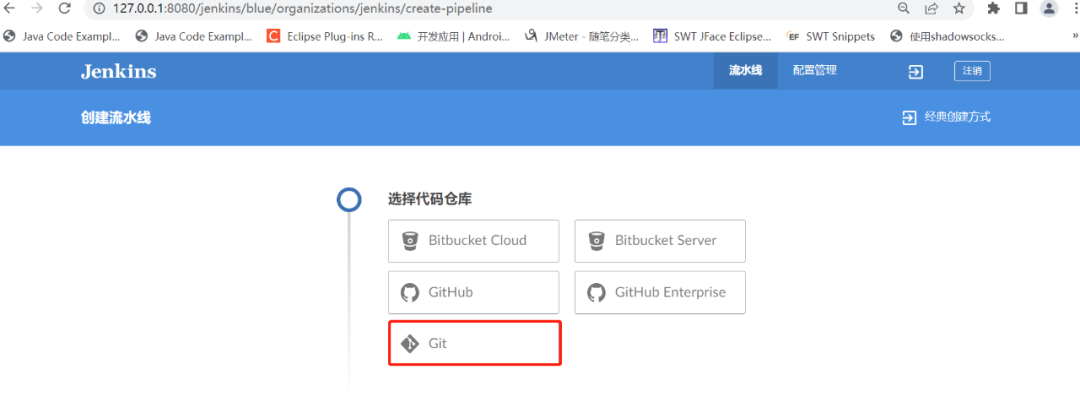Viewport: 1080px width, 408px height.
Task: Open the 配置管理 tab
Action: [815, 70]
